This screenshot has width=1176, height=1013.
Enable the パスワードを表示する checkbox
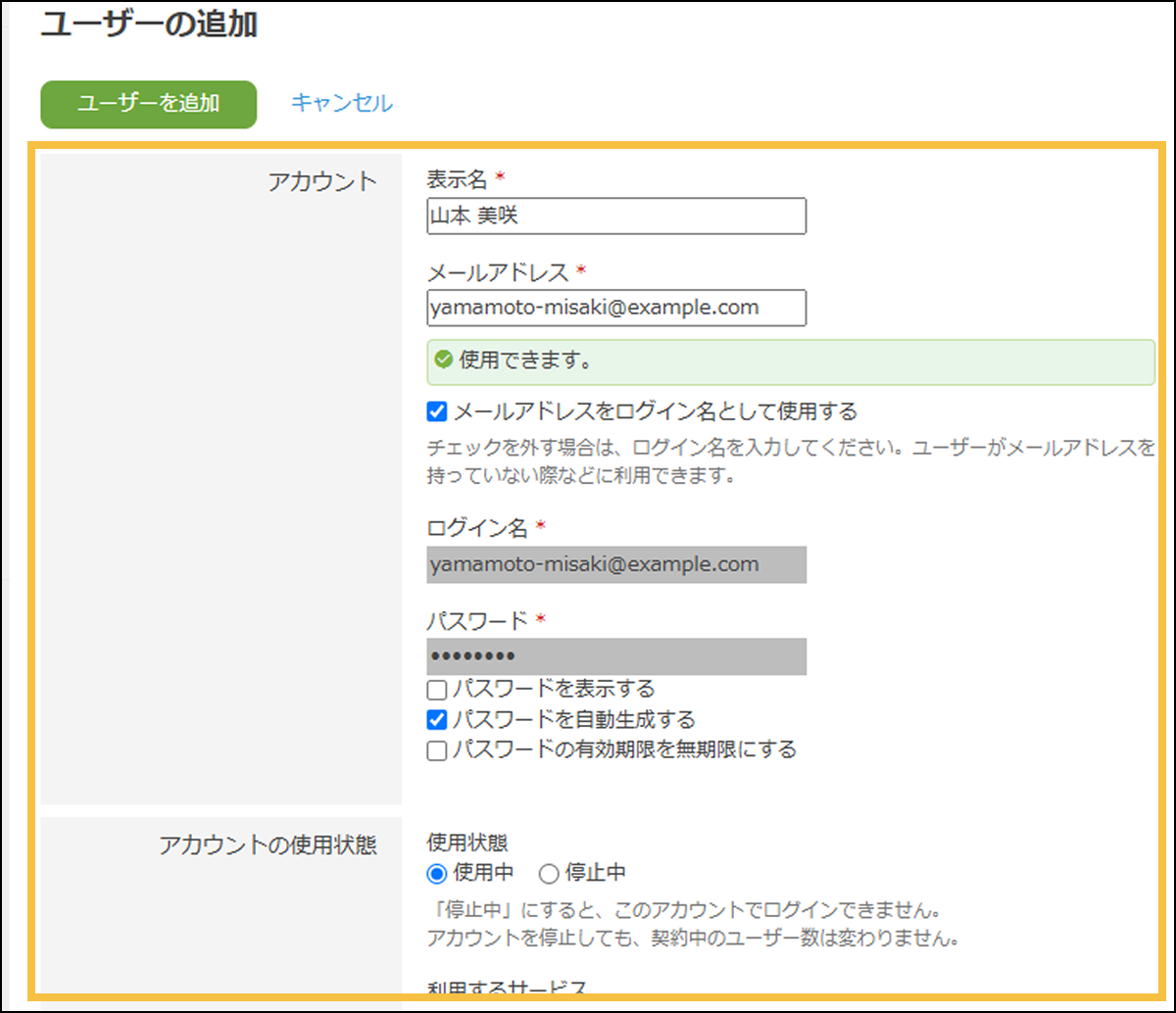[438, 690]
